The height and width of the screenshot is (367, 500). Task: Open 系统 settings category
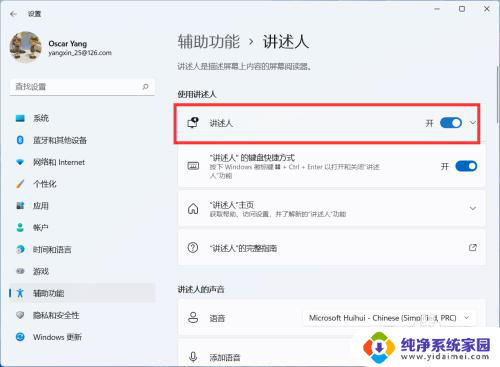(x=82, y=118)
